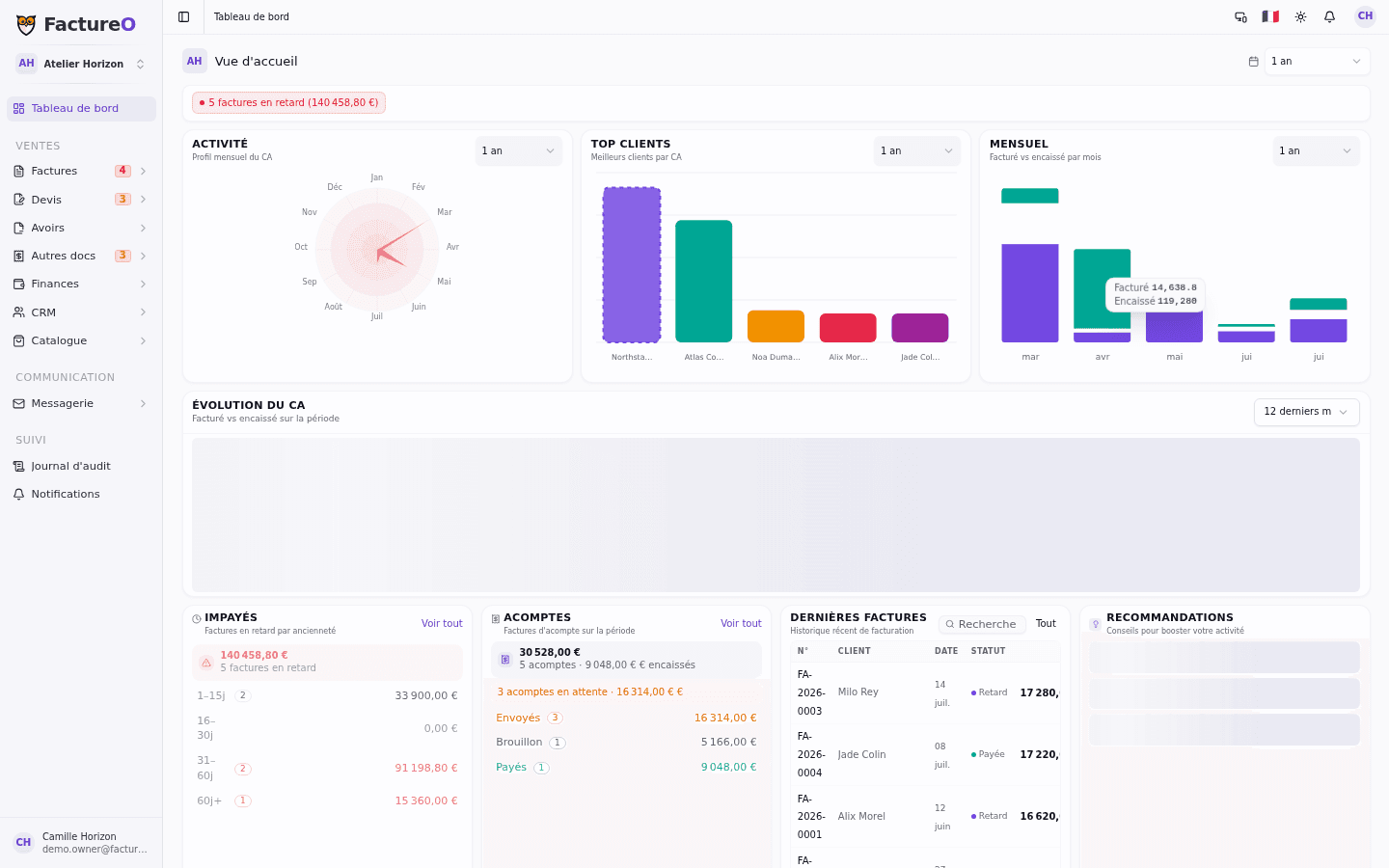Switch theme with the sun icon
Image resolution: width=1389 pixels, height=868 pixels.
coord(1300,16)
